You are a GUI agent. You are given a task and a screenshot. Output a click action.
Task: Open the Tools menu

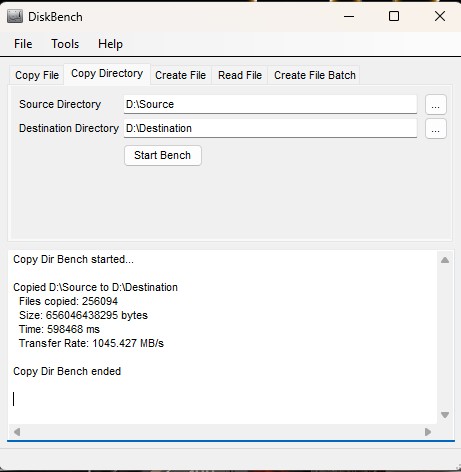click(x=65, y=44)
